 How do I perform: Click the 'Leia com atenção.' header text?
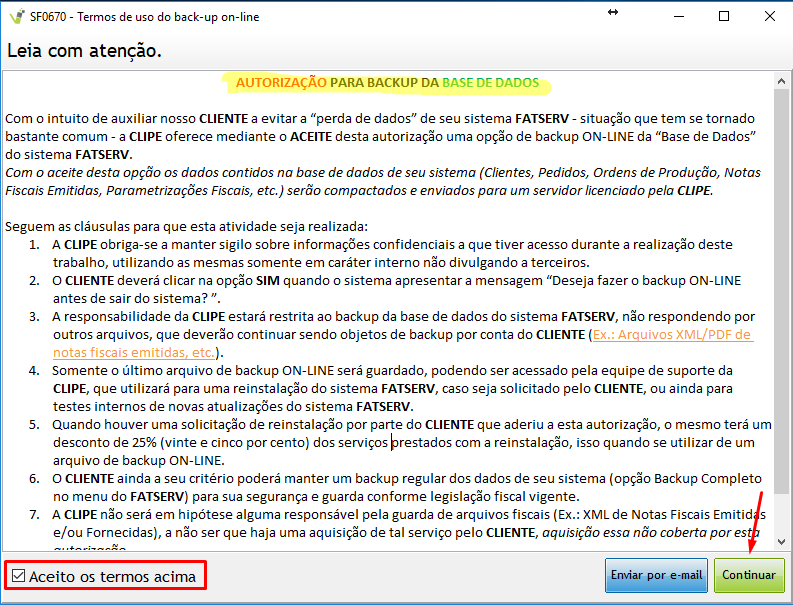[84, 50]
